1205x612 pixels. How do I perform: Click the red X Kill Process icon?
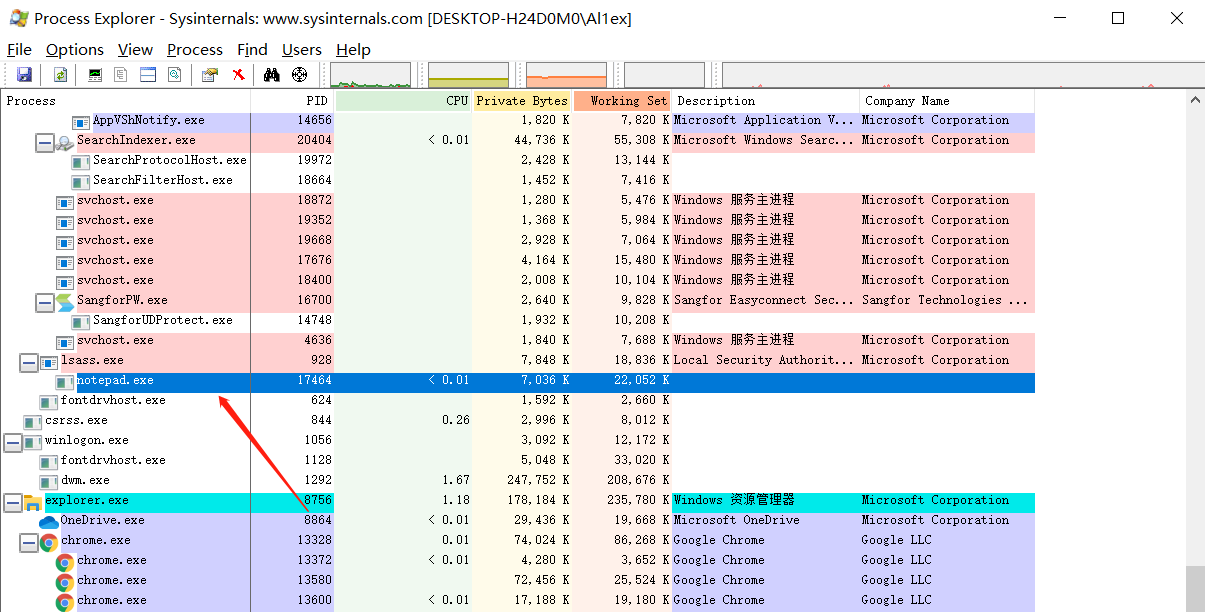[x=238, y=74]
